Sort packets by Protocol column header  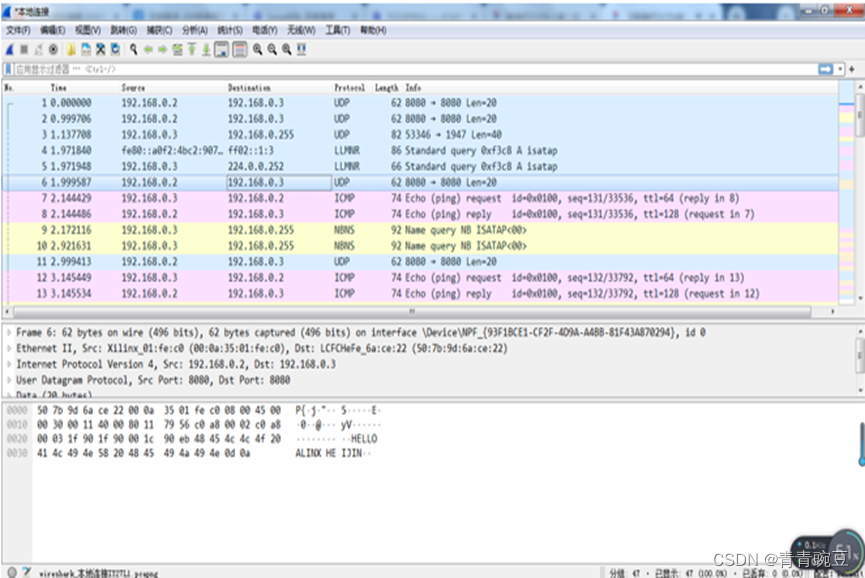click(349, 88)
